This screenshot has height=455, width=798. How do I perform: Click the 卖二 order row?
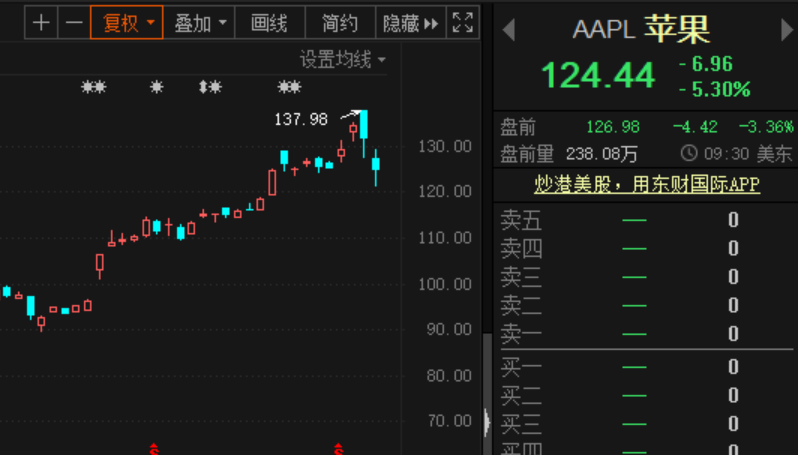pyautogui.click(x=646, y=306)
